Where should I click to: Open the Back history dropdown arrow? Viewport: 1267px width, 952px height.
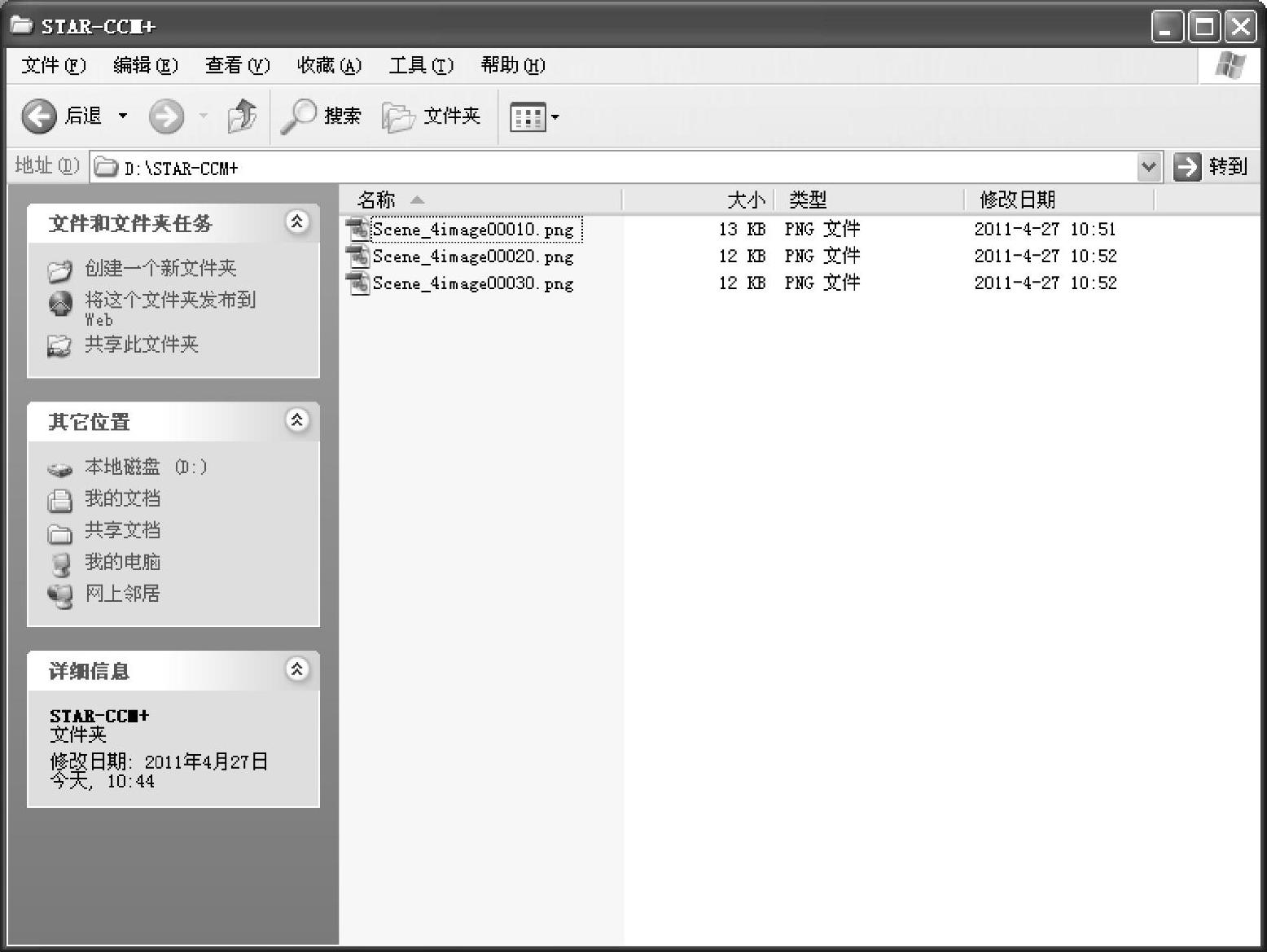coord(123,116)
